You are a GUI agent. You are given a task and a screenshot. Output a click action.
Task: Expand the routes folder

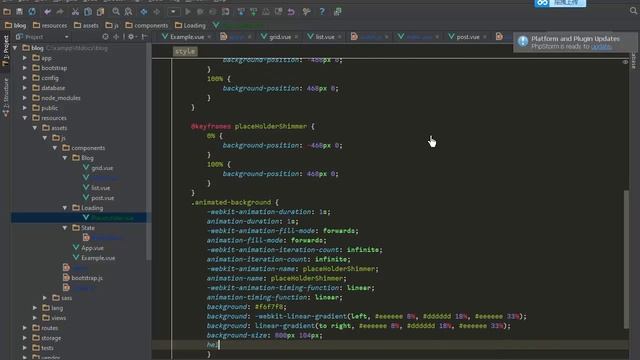coord(25,328)
